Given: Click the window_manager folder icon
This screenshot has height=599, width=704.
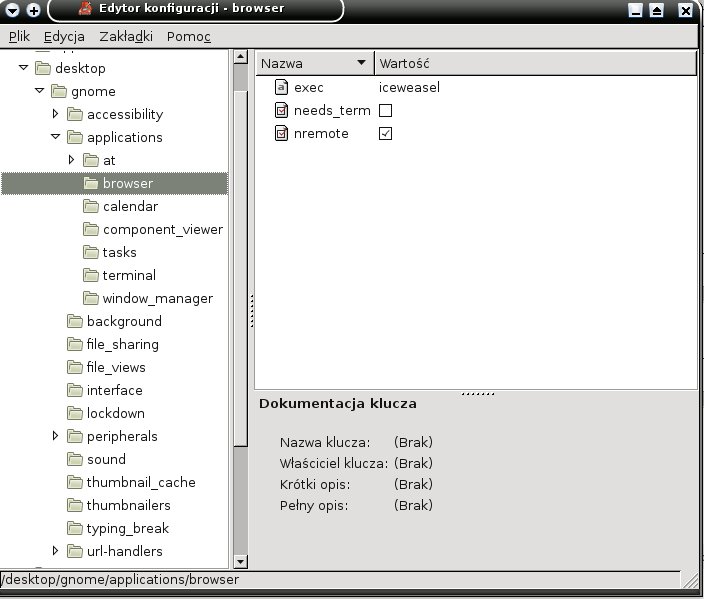Looking at the screenshot, I should coord(91,298).
